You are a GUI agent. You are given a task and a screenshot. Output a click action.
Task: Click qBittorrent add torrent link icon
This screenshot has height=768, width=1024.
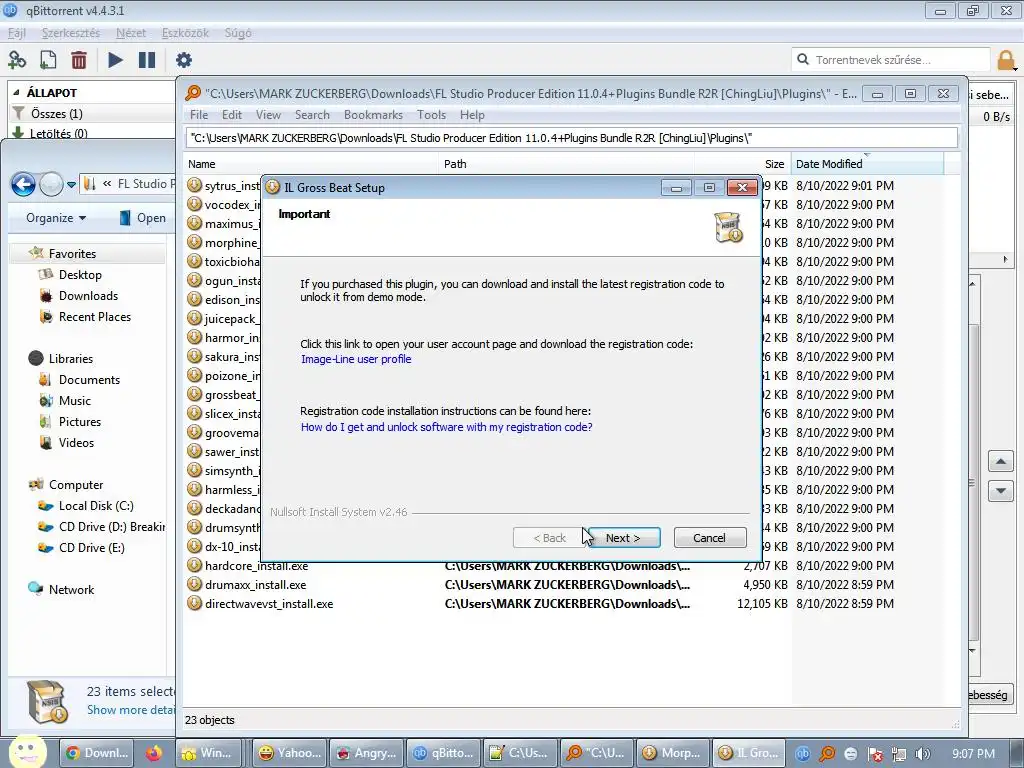coord(17,60)
